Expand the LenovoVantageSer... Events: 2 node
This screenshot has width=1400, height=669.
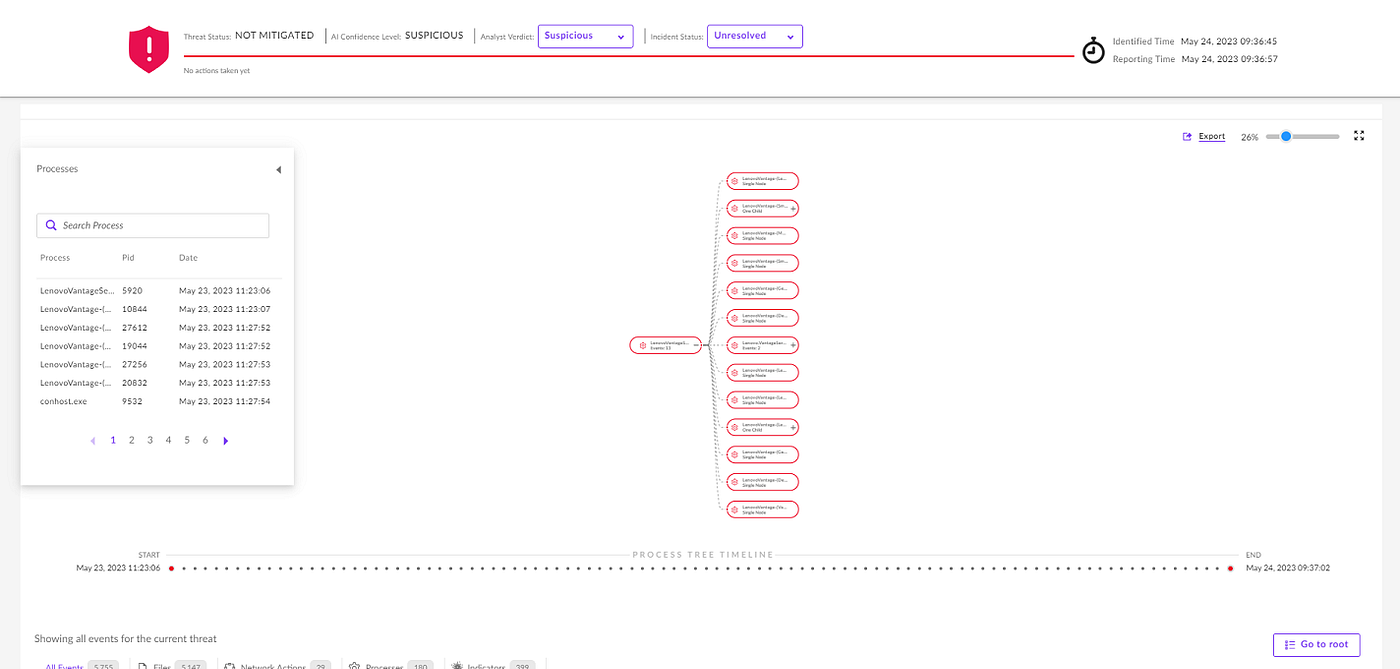pyautogui.click(x=793, y=345)
